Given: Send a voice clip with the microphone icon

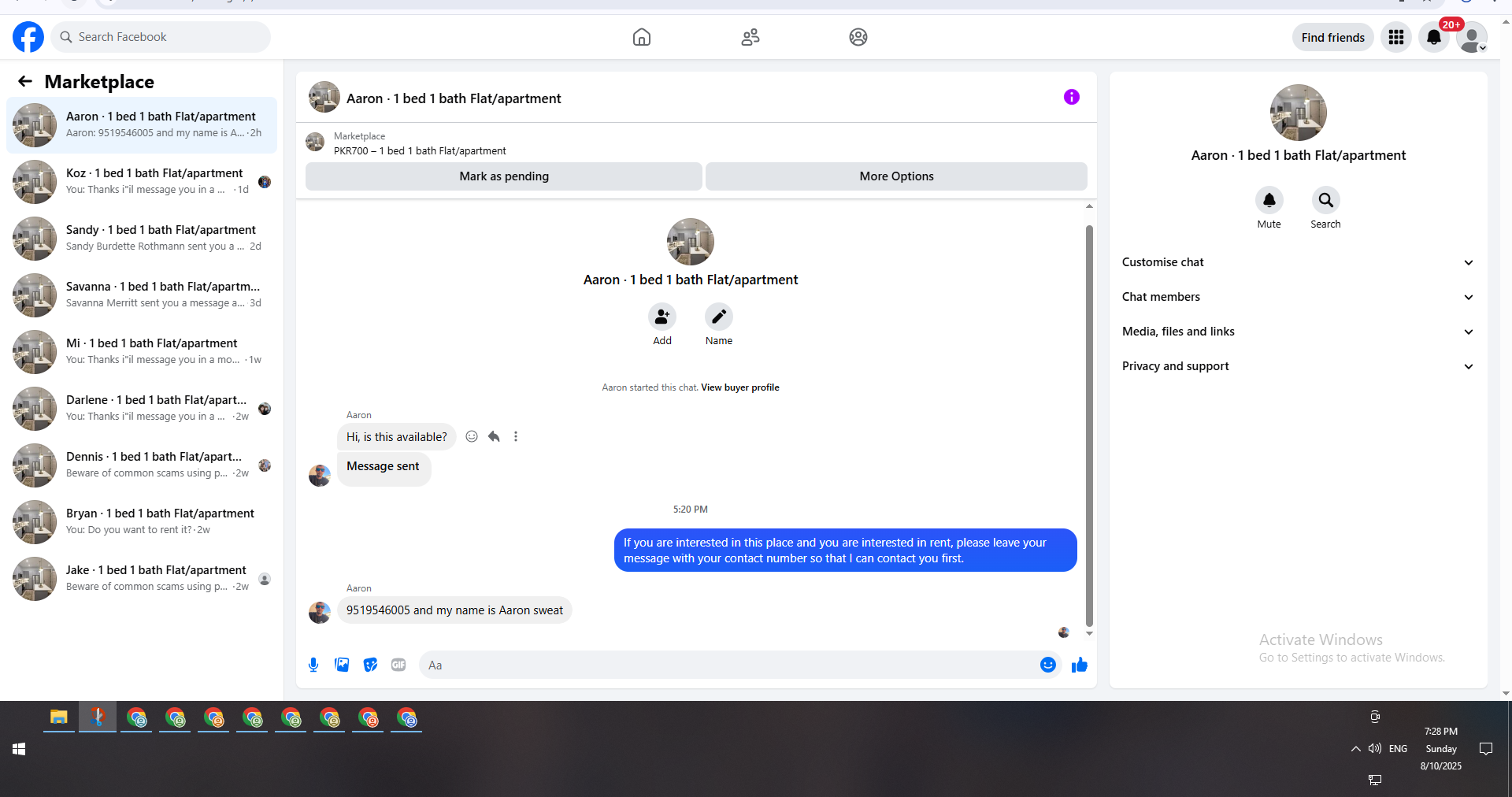Looking at the screenshot, I should click(x=313, y=665).
